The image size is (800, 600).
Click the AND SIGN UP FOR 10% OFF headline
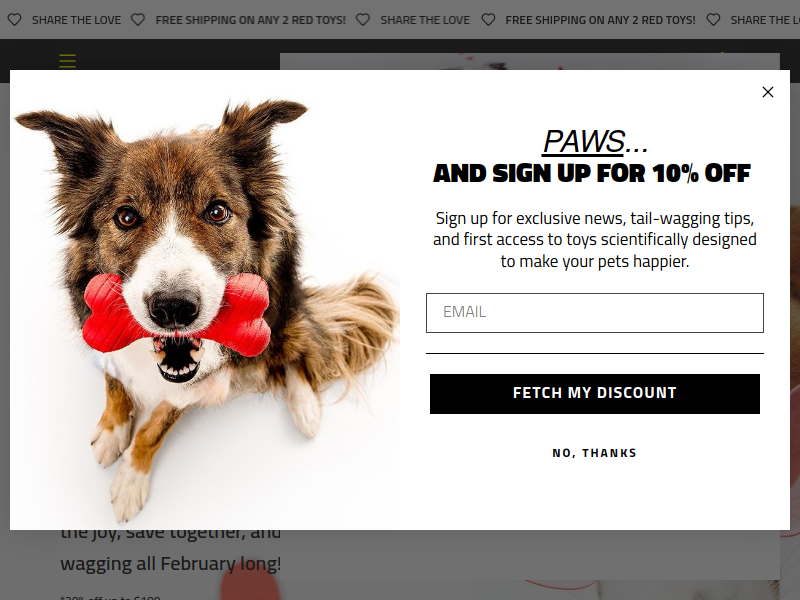coord(592,173)
